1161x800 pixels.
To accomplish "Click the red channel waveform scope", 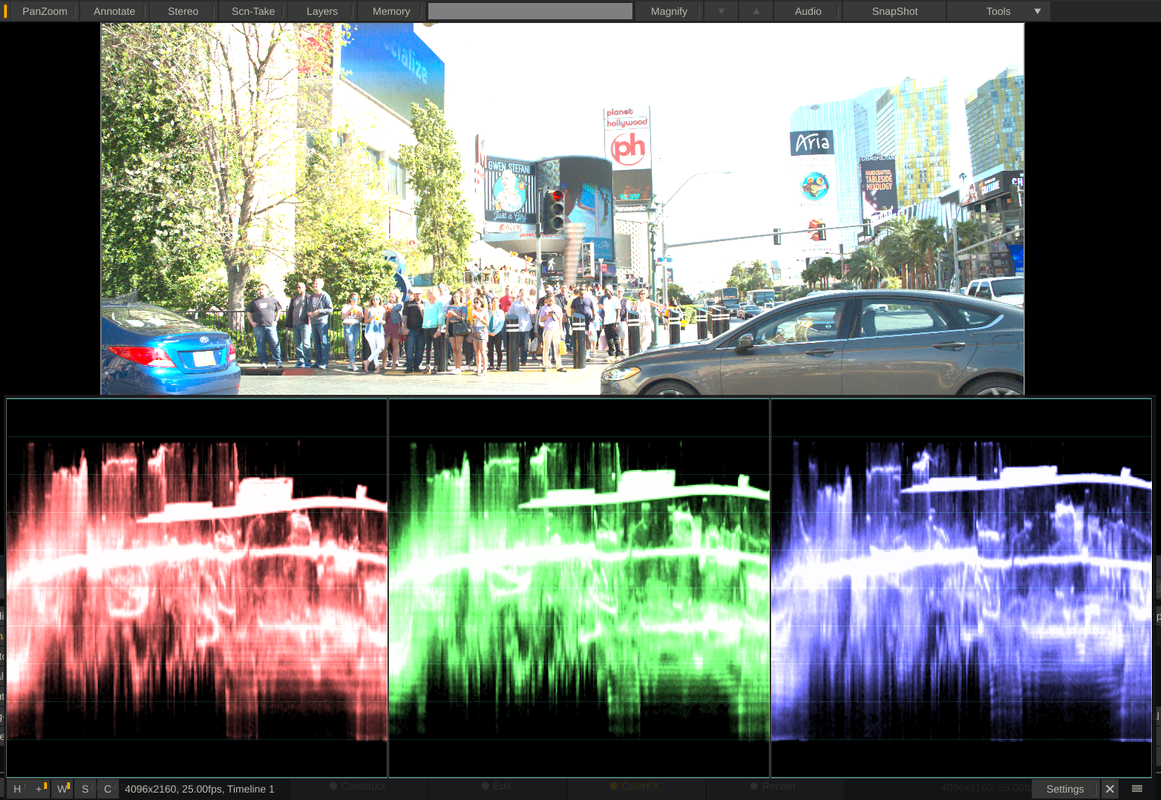I will click(x=197, y=587).
